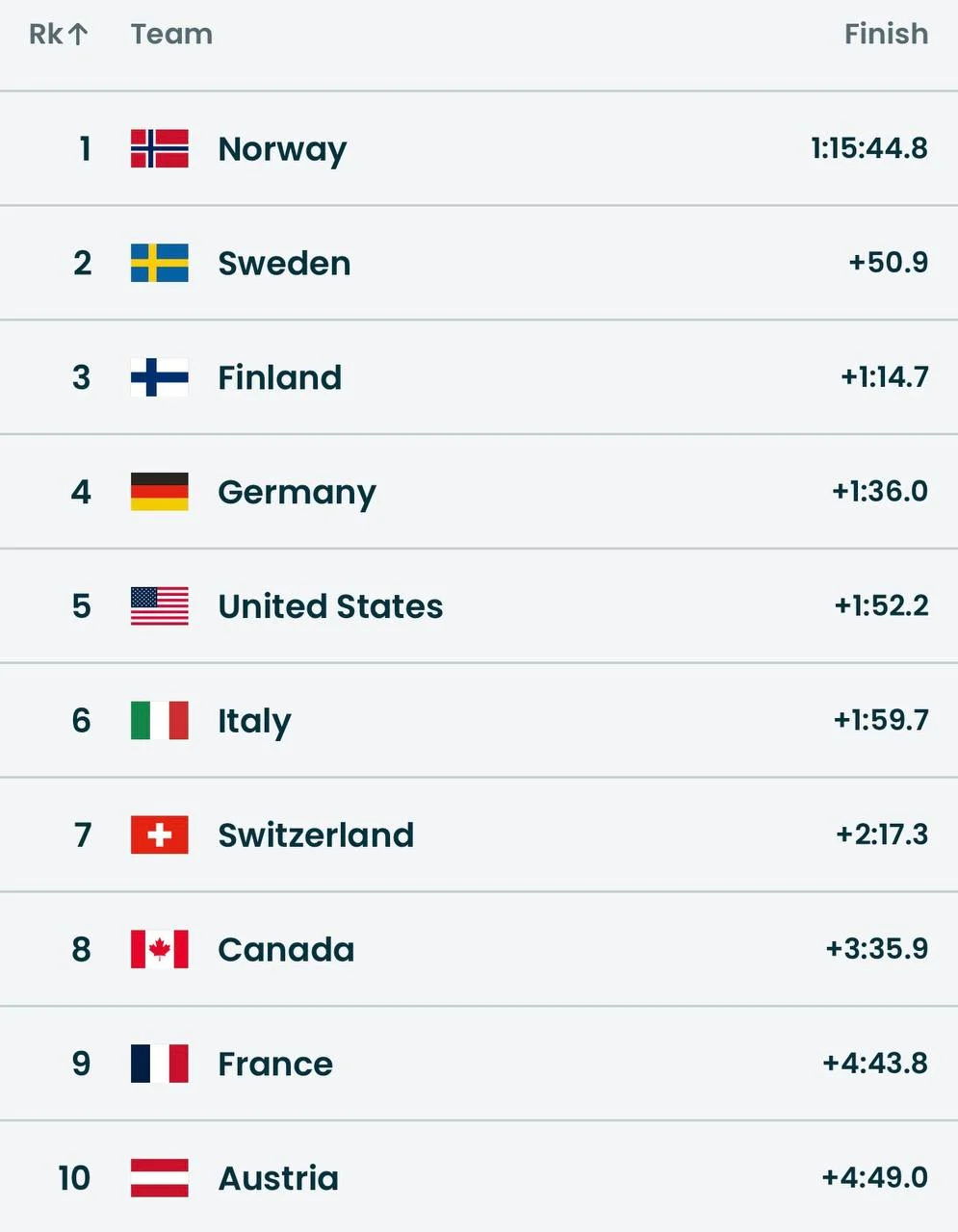Click the Austria flag icon
The image size is (958, 1232).
tap(159, 1178)
